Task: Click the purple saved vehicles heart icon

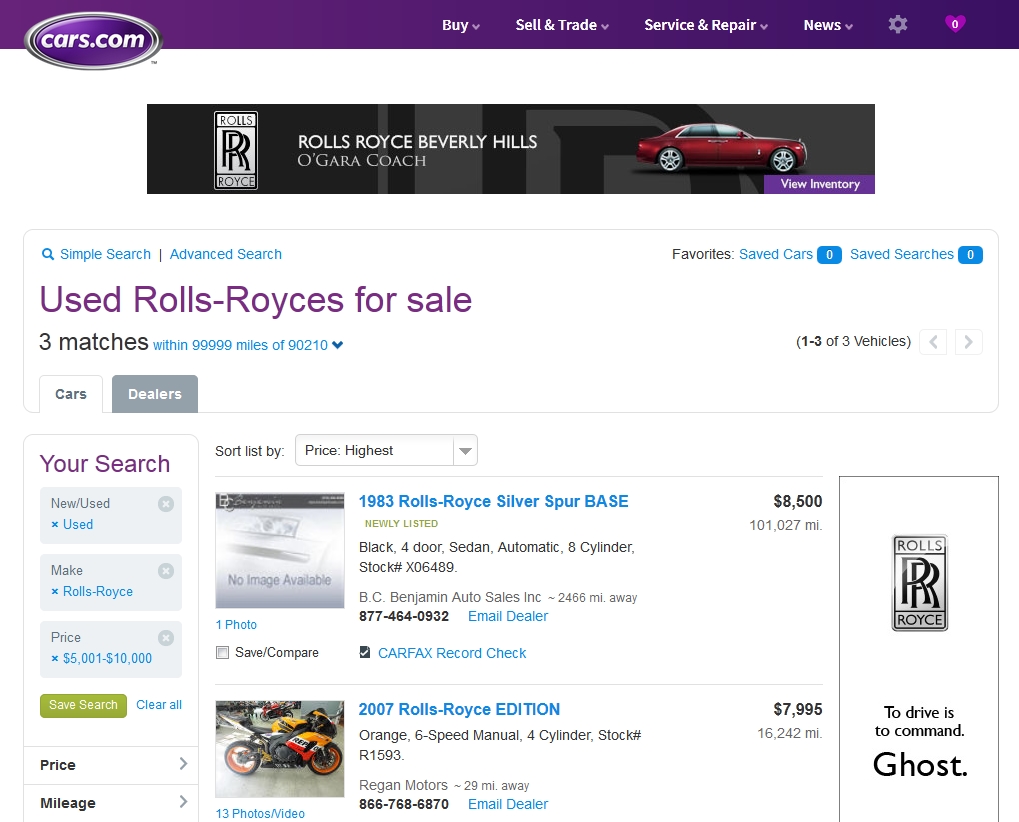Action: pos(954,24)
